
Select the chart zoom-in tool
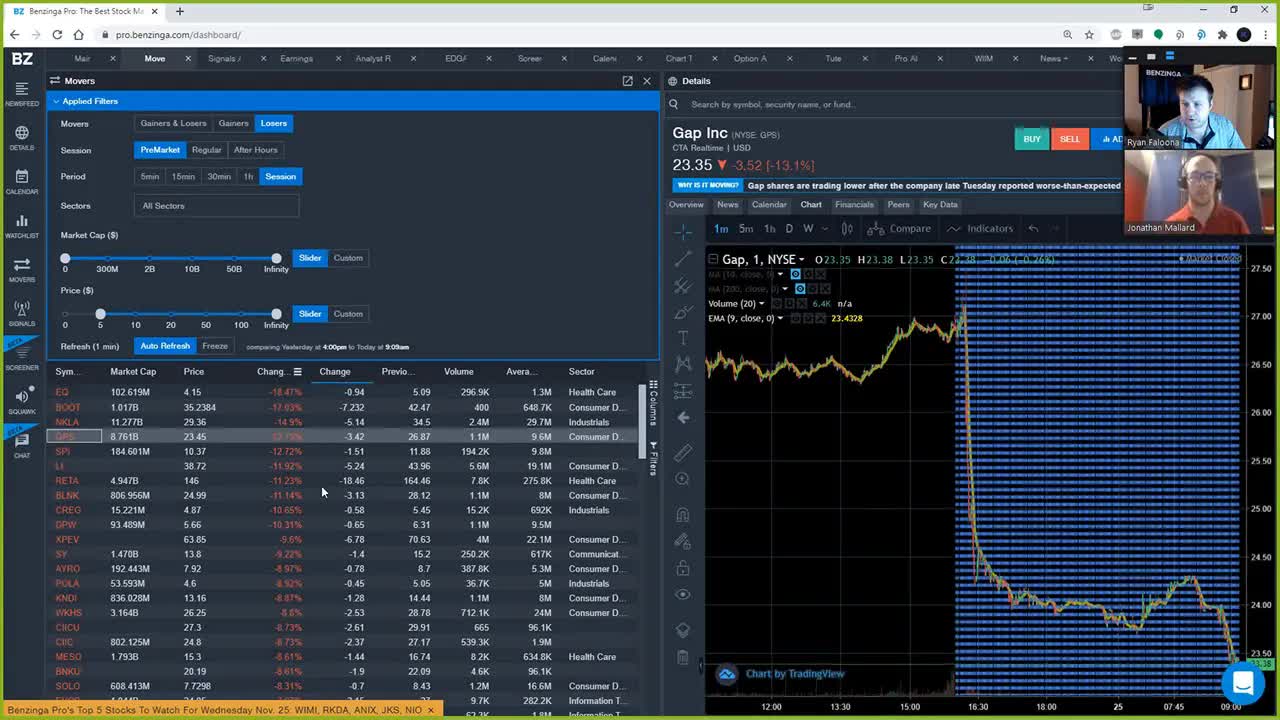(683, 479)
